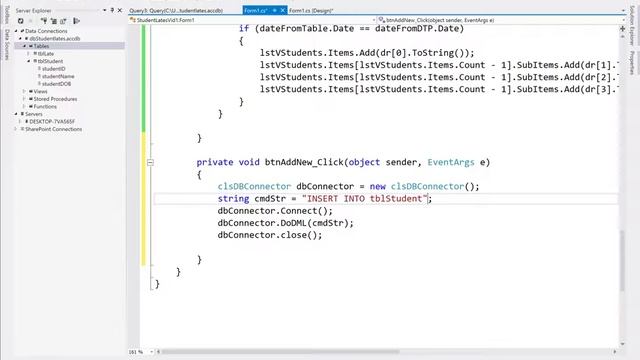640x360 pixels.
Task: Open Server Explorer window options dropdown arrow
Action: pyautogui.click(x=104, y=10)
